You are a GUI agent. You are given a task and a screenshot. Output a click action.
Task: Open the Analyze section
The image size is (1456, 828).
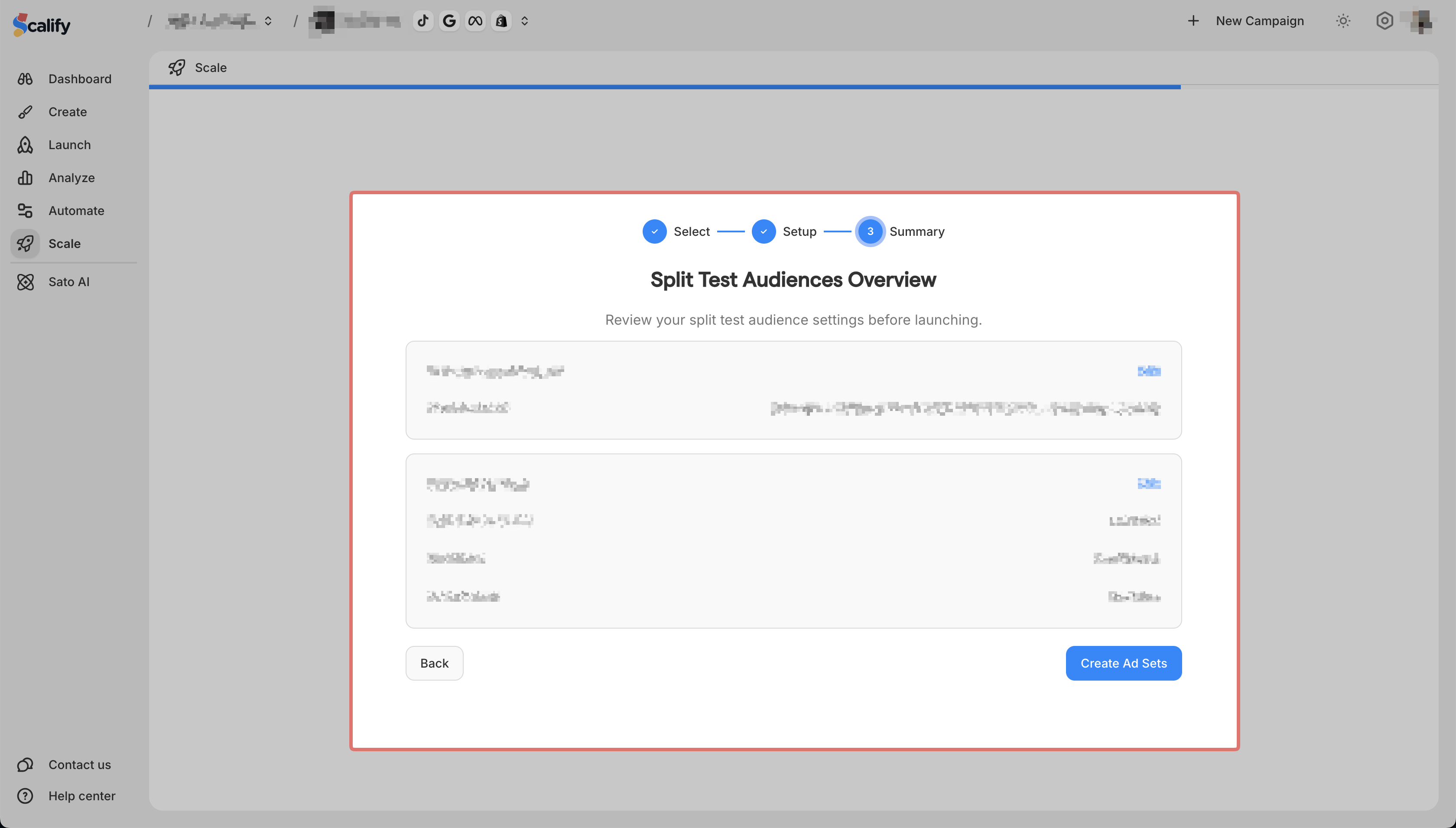pos(71,178)
